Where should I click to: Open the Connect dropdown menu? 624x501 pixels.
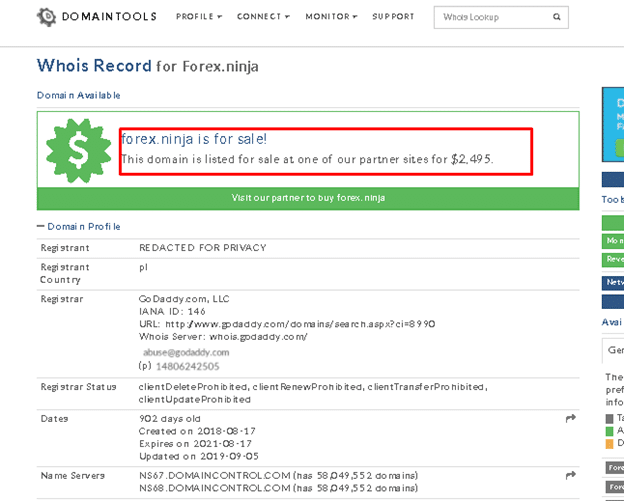263,17
